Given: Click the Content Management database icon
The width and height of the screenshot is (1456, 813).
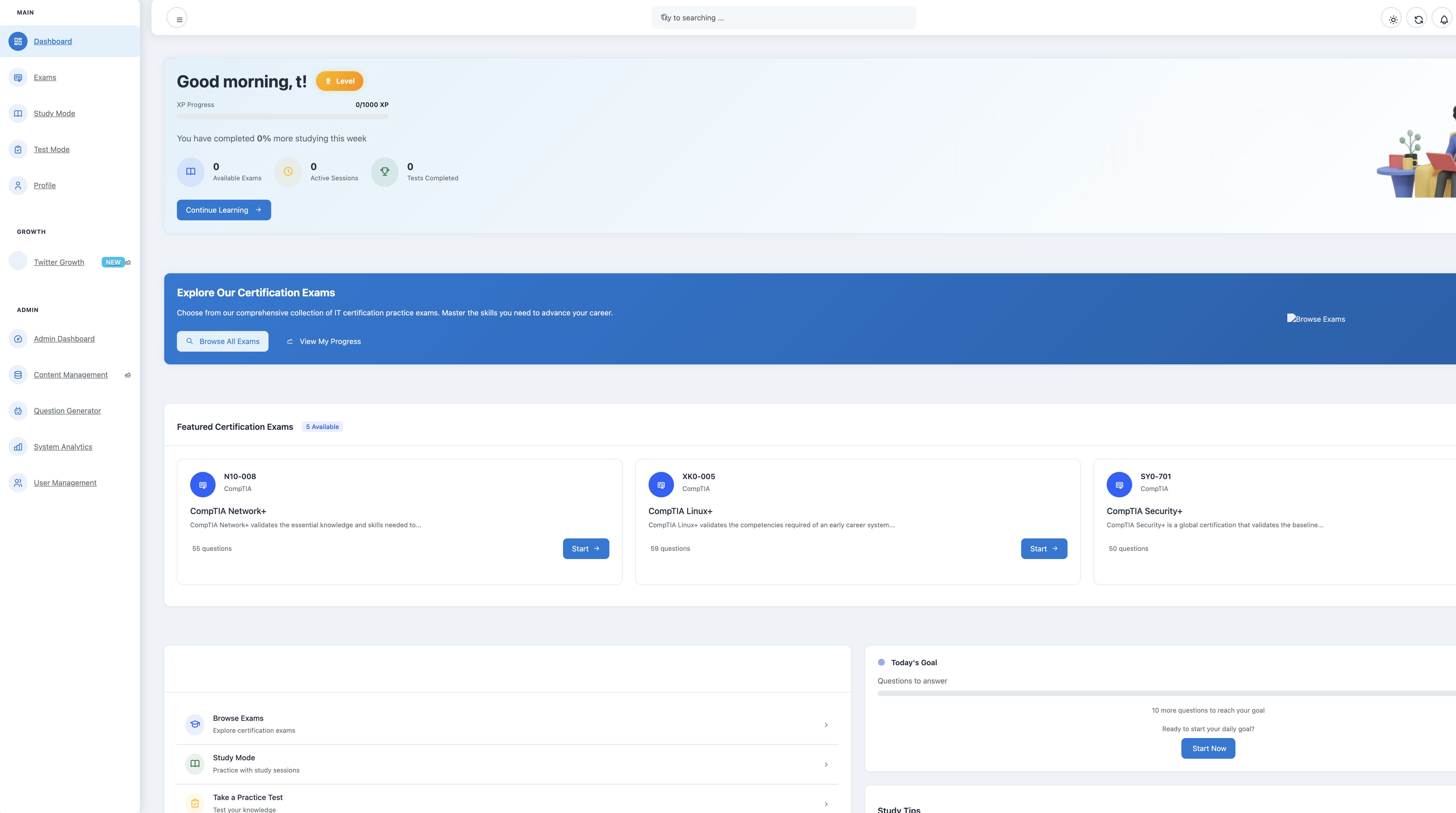Looking at the screenshot, I should coord(18,375).
